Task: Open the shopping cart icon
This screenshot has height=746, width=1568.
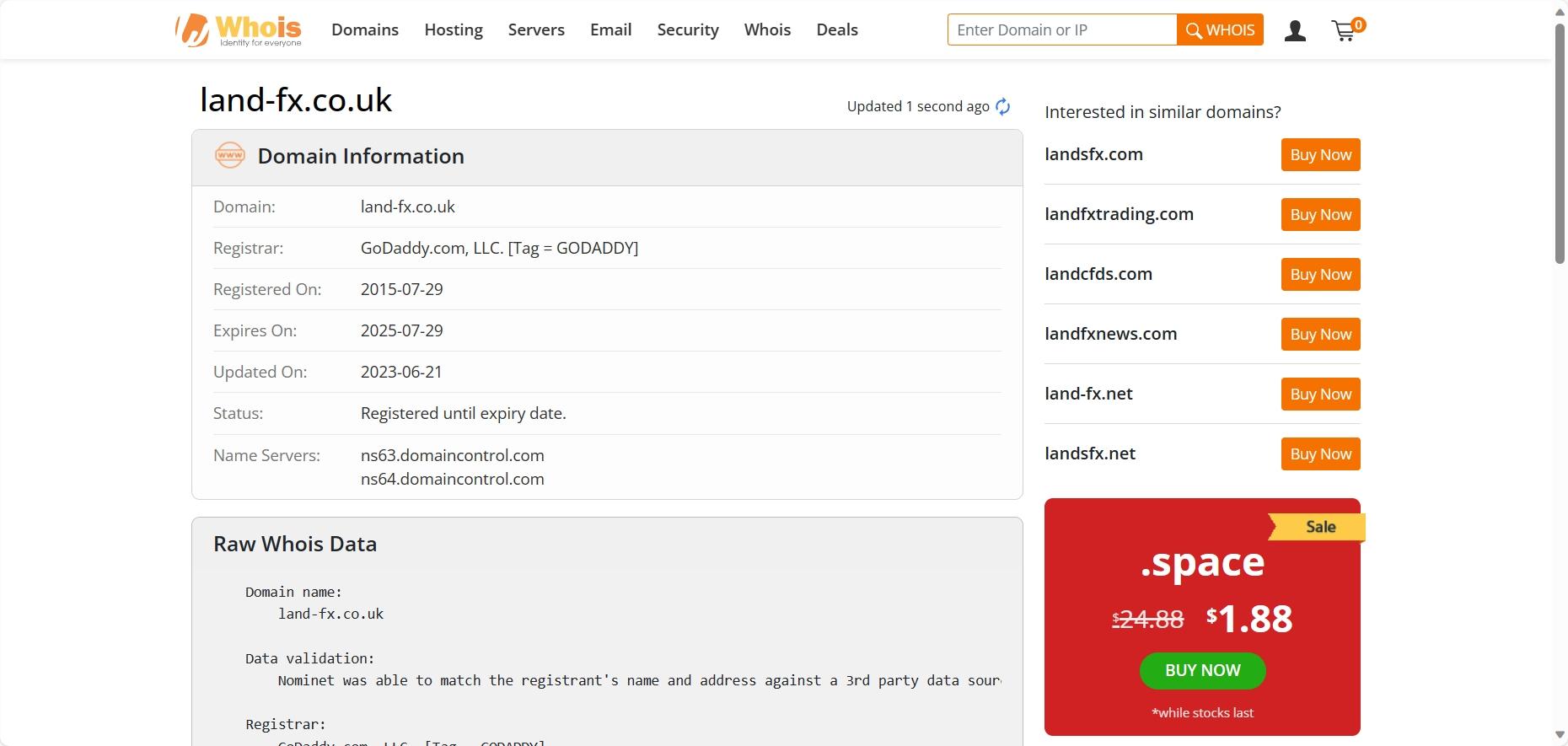Action: pos(1347,30)
